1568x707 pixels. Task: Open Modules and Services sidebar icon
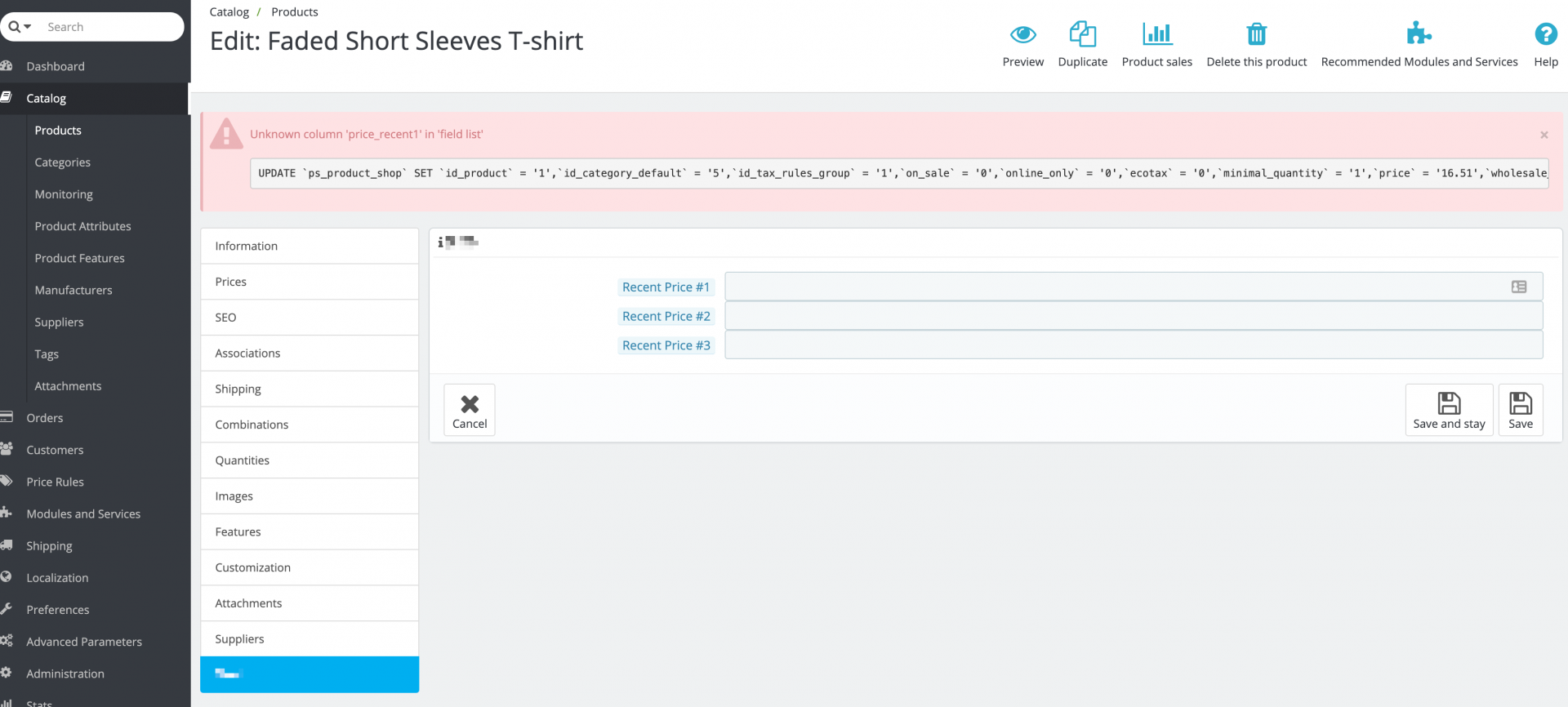click(x=7, y=513)
